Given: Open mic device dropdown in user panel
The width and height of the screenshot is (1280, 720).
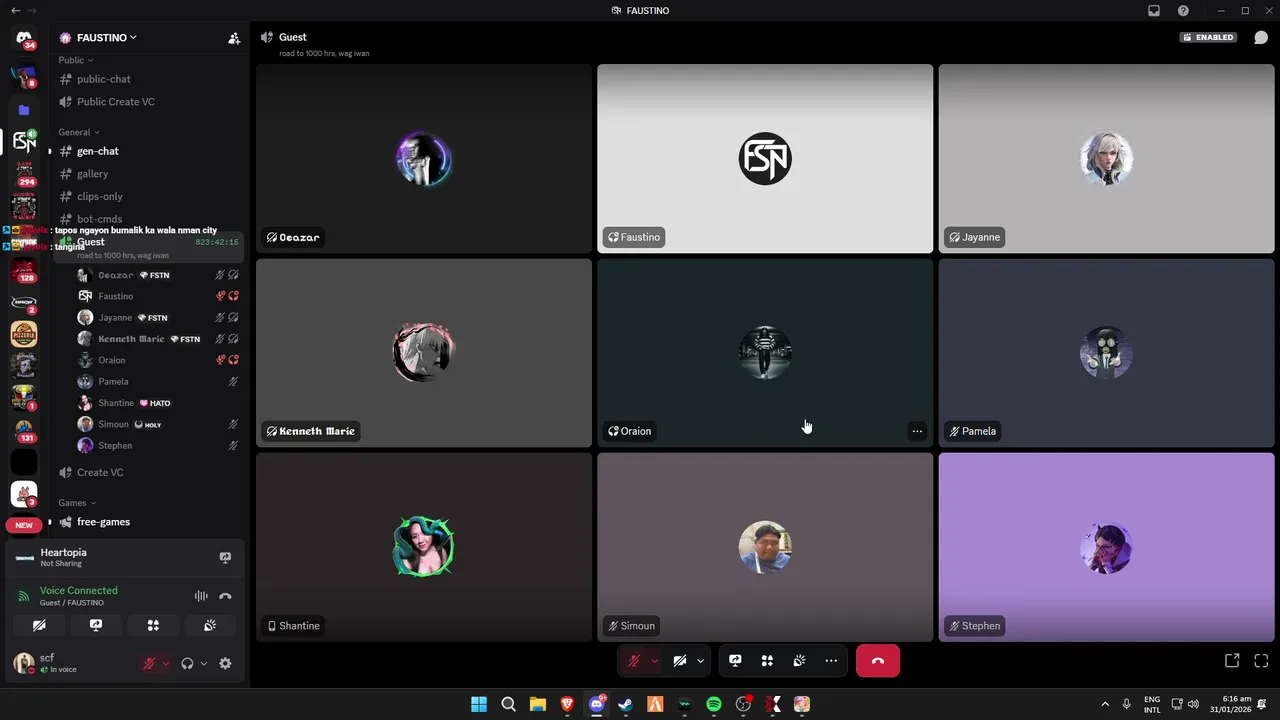Looking at the screenshot, I should click(166, 663).
